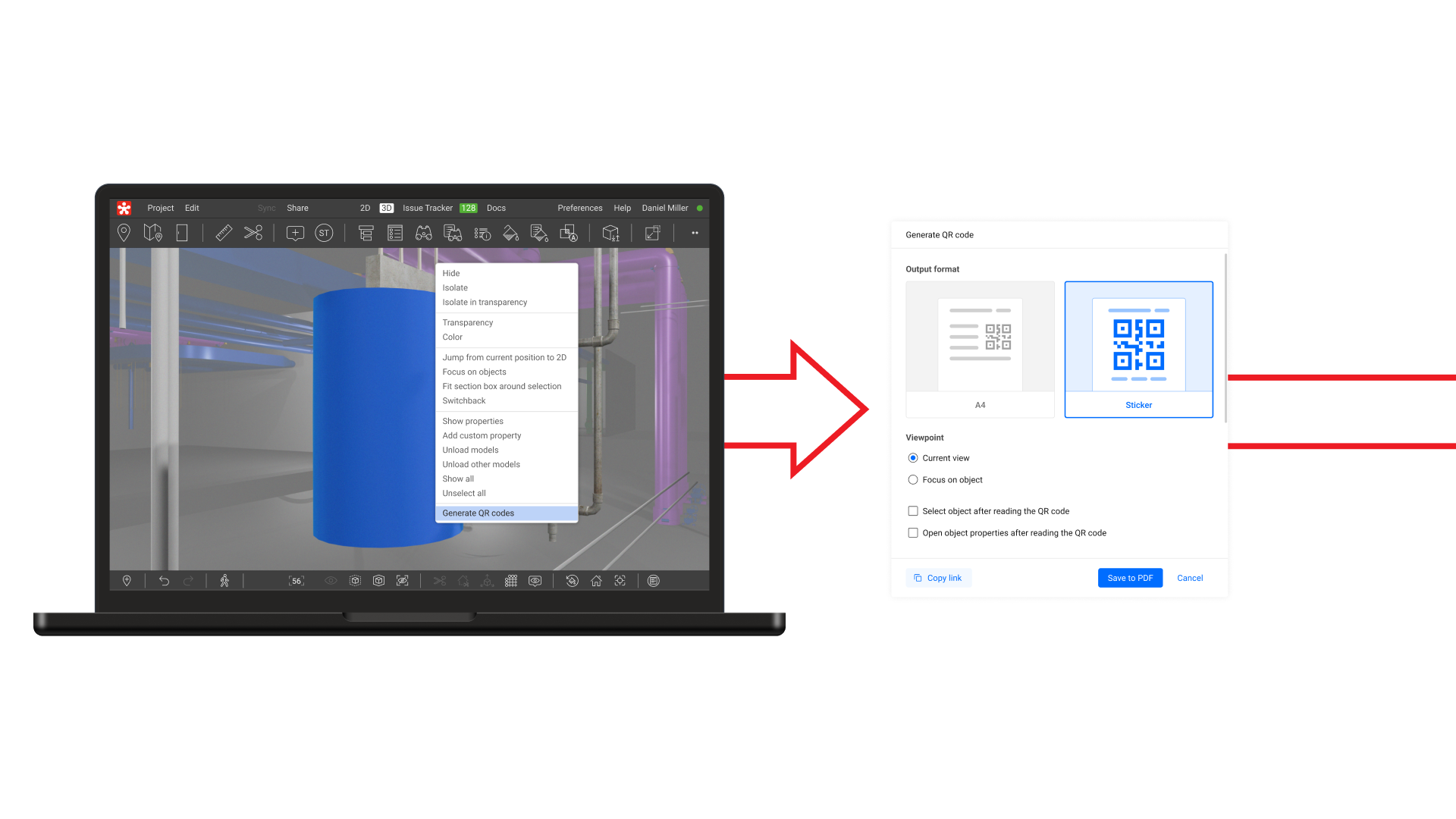Check Open object properties after reading
Screen dimensions: 1456x819
click(913, 533)
